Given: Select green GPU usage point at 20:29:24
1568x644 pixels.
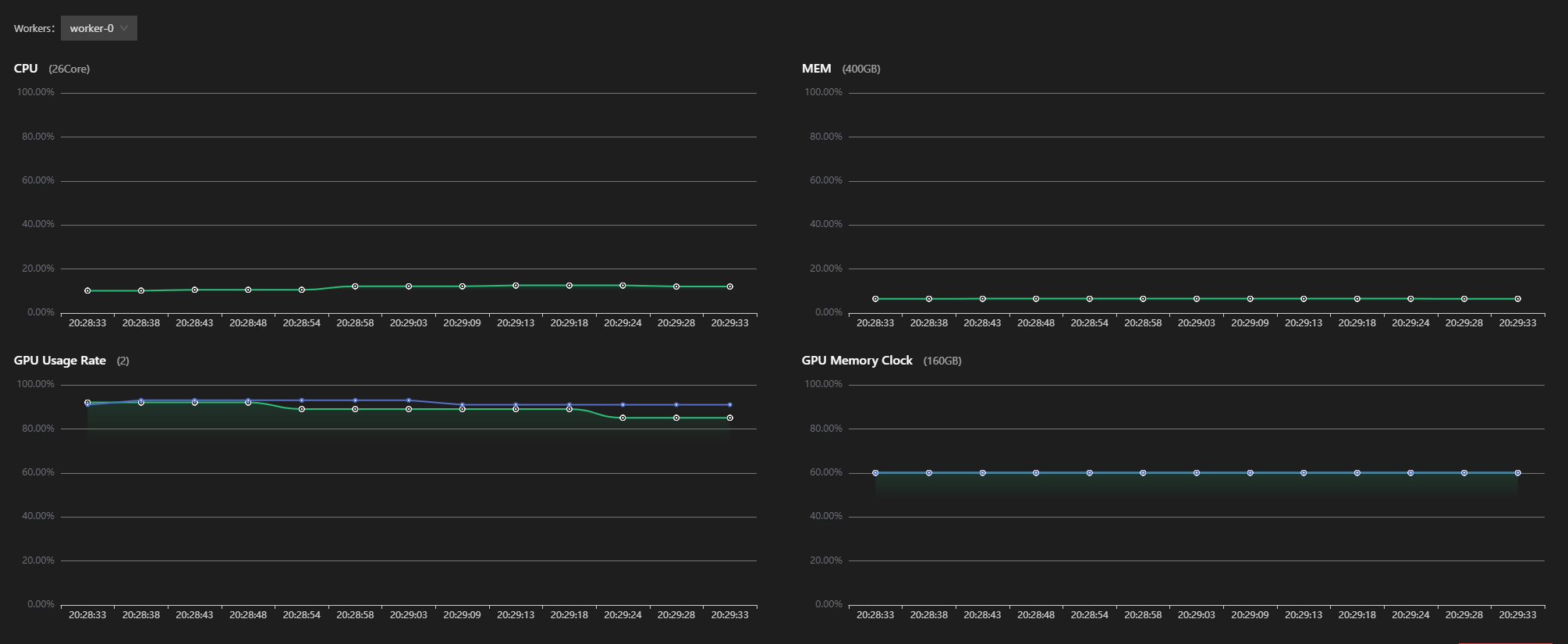Looking at the screenshot, I should (623, 418).
